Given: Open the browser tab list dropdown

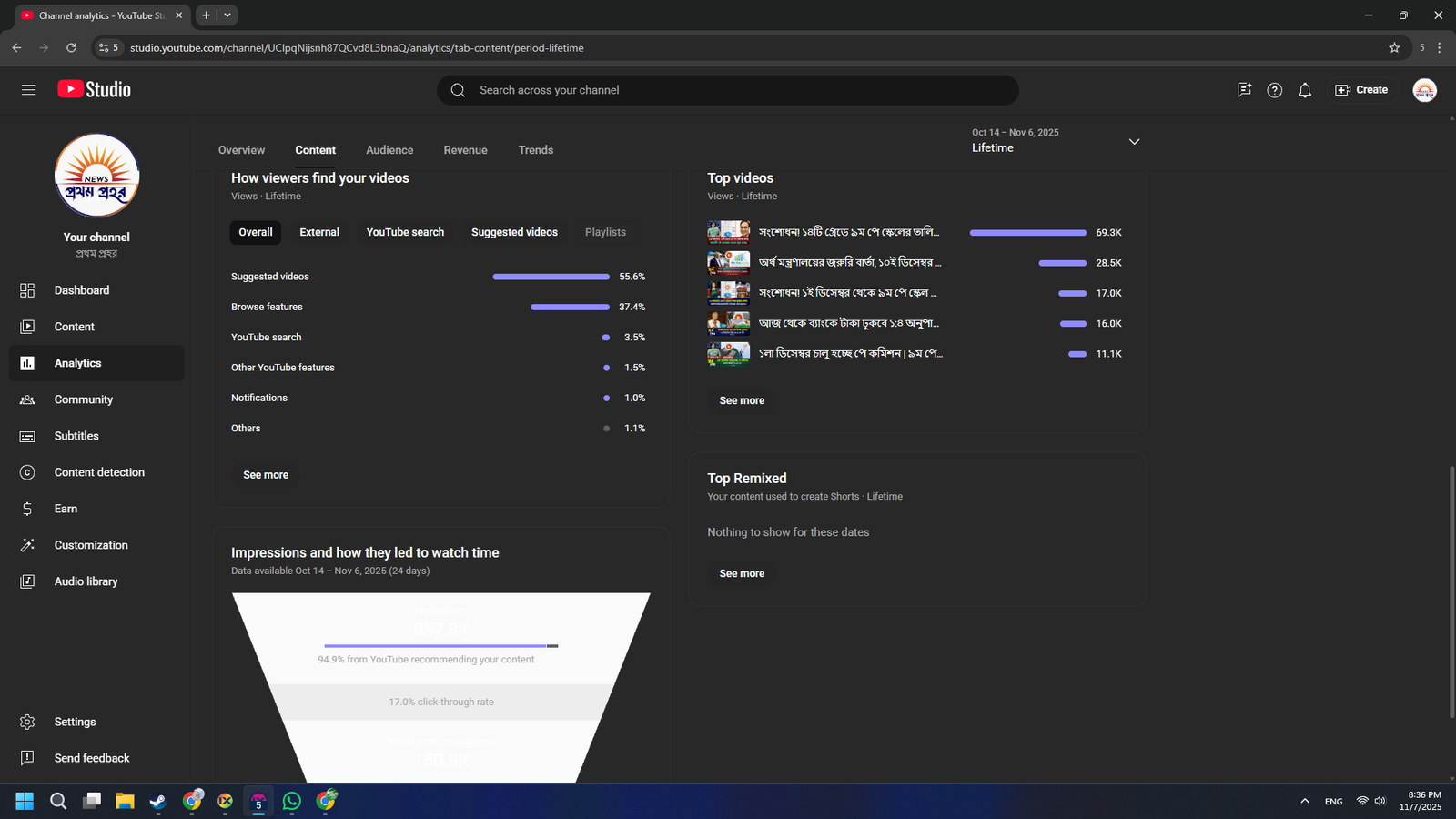Looking at the screenshot, I should pos(227,15).
